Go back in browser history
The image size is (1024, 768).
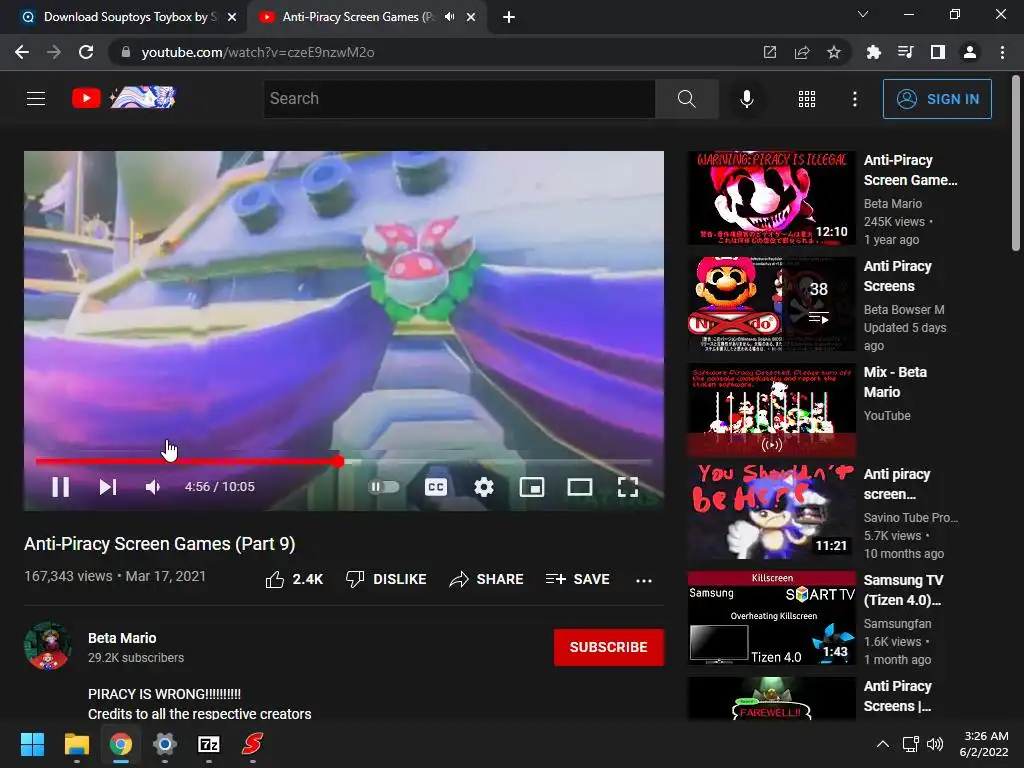click(x=22, y=52)
